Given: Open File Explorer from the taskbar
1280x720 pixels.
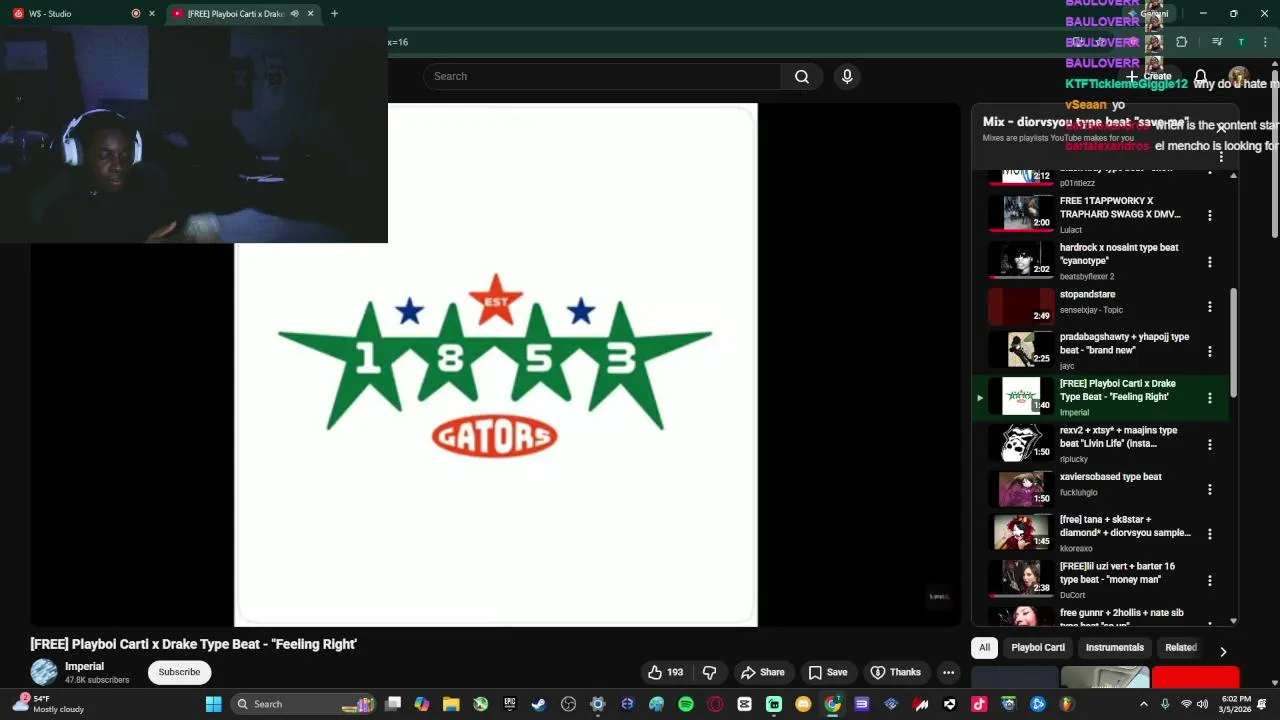Looking at the screenshot, I should point(451,704).
